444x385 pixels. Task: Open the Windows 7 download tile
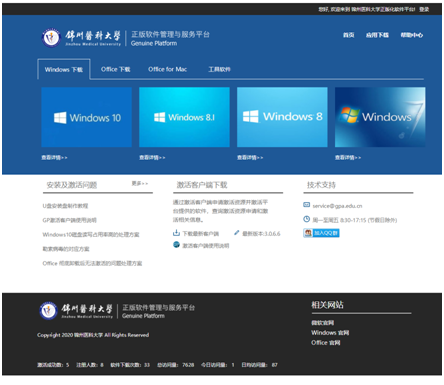click(x=380, y=117)
